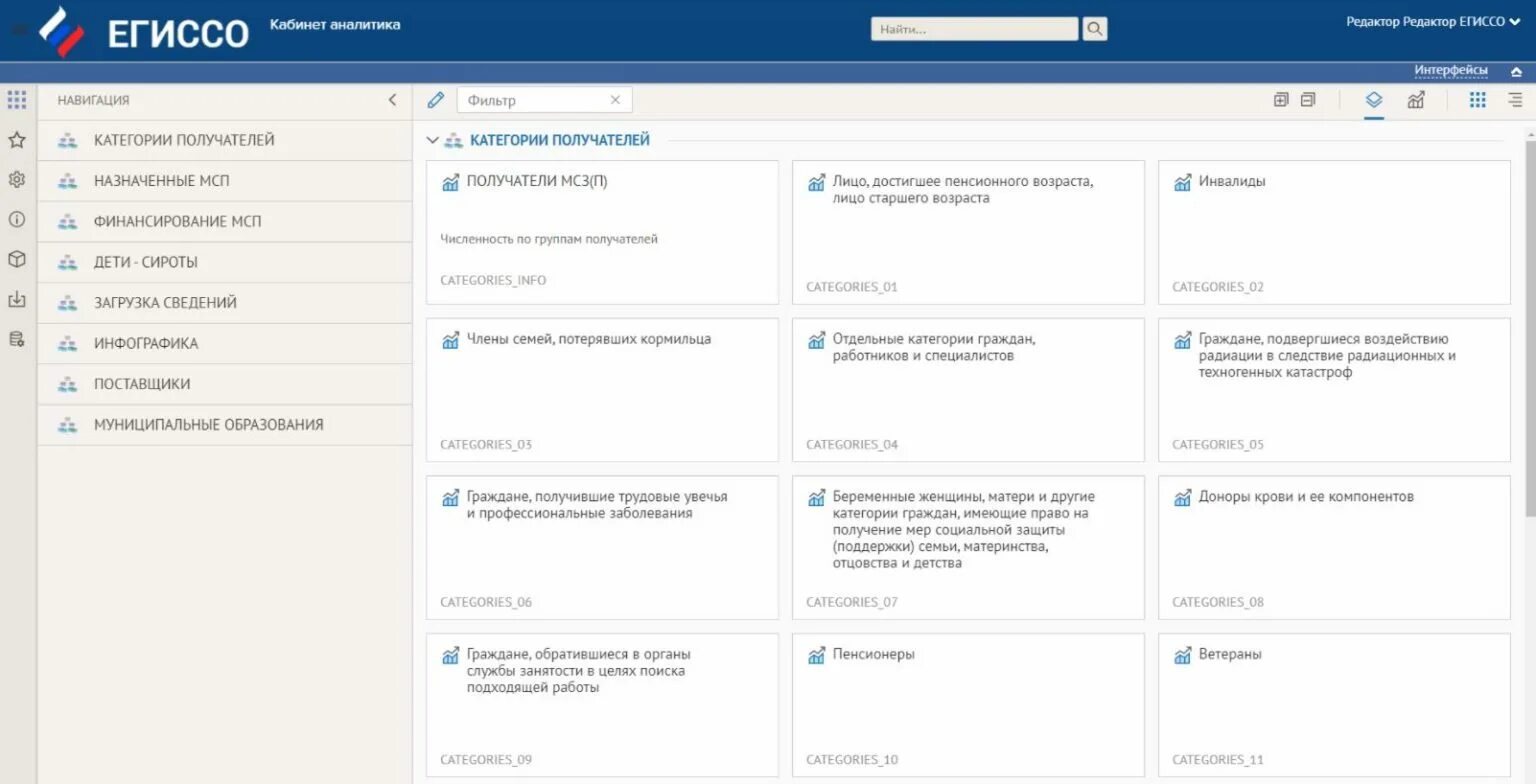Image resolution: width=1536 pixels, height=784 pixels.
Task: Click chart icon on Инвалиды card
Action: pyautogui.click(x=1182, y=182)
